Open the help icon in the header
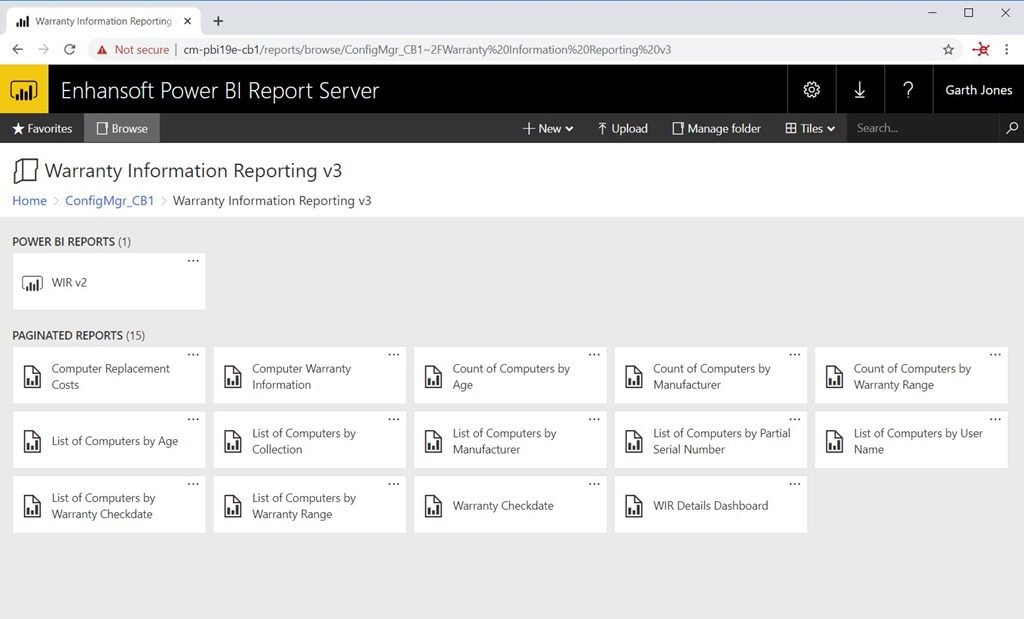This screenshot has height=619, width=1024. point(908,89)
